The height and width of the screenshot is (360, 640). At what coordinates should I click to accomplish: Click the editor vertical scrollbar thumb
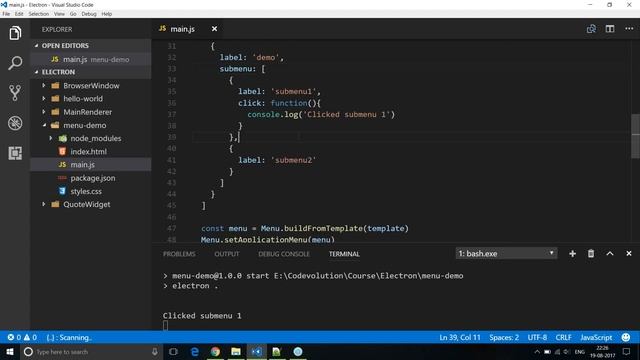(636, 136)
